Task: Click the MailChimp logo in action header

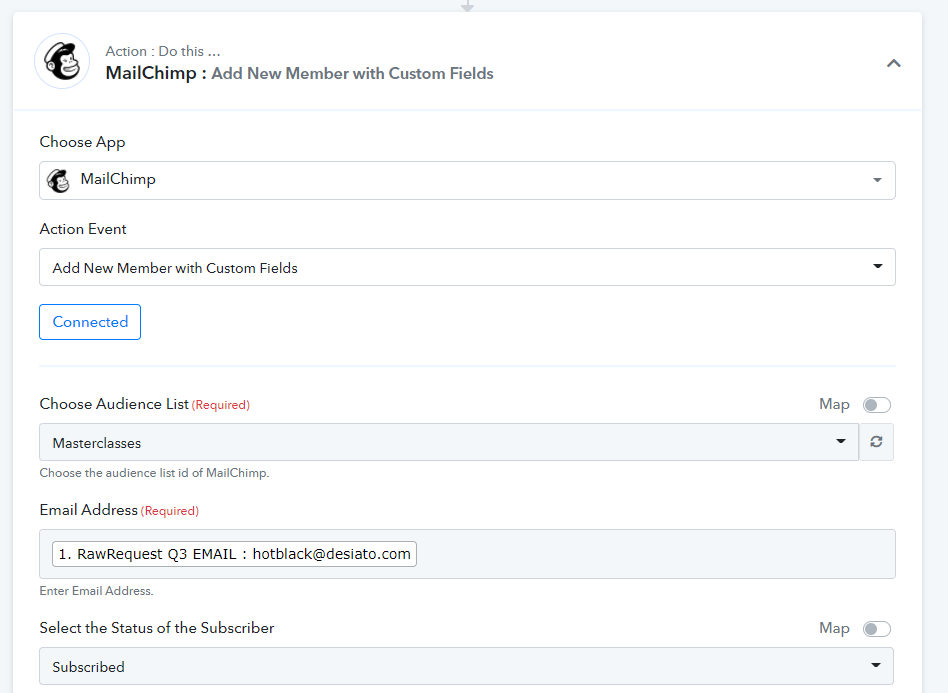Action: click(62, 61)
